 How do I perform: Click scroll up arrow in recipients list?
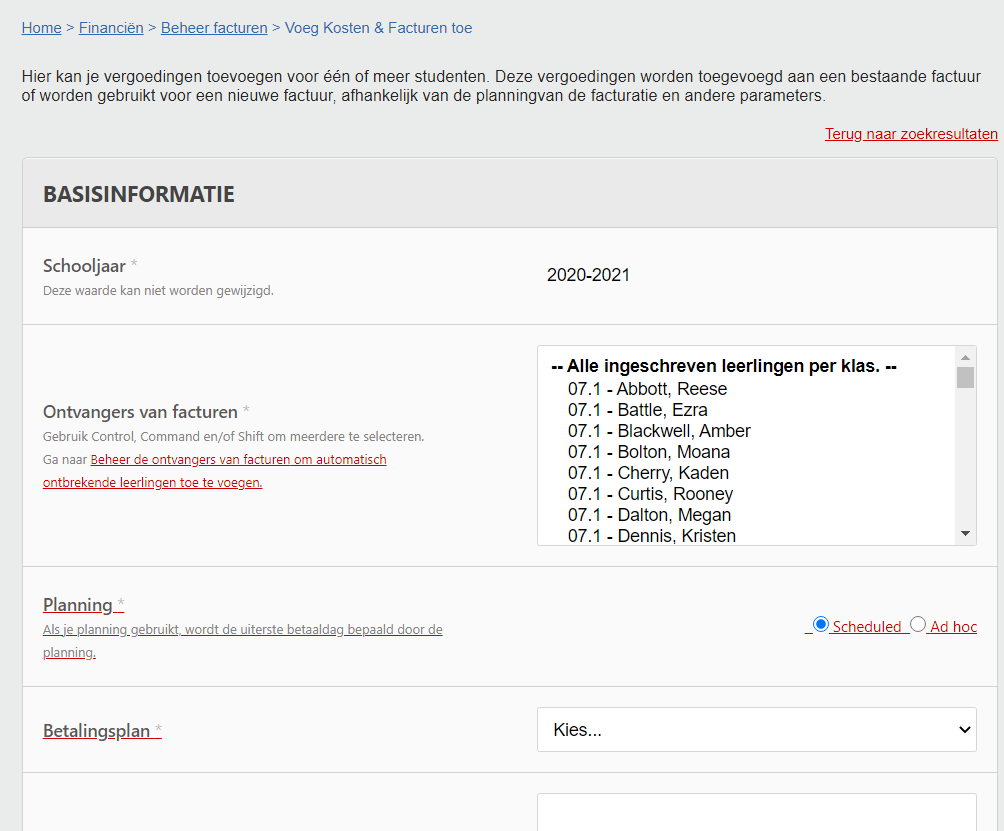point(966,357)
